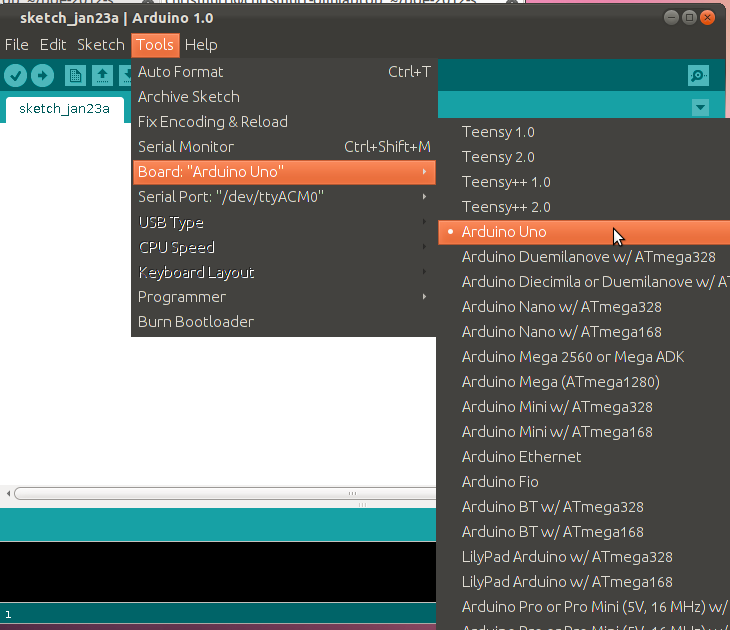Expand the CPU Speed submenu
This screenshot has width=730, height=630.
284,247
